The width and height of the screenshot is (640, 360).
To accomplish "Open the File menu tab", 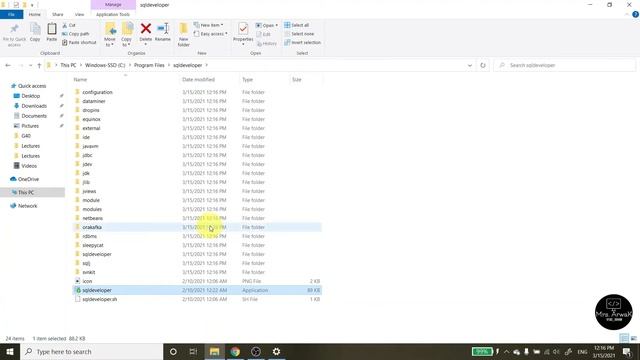I will 11,14.
